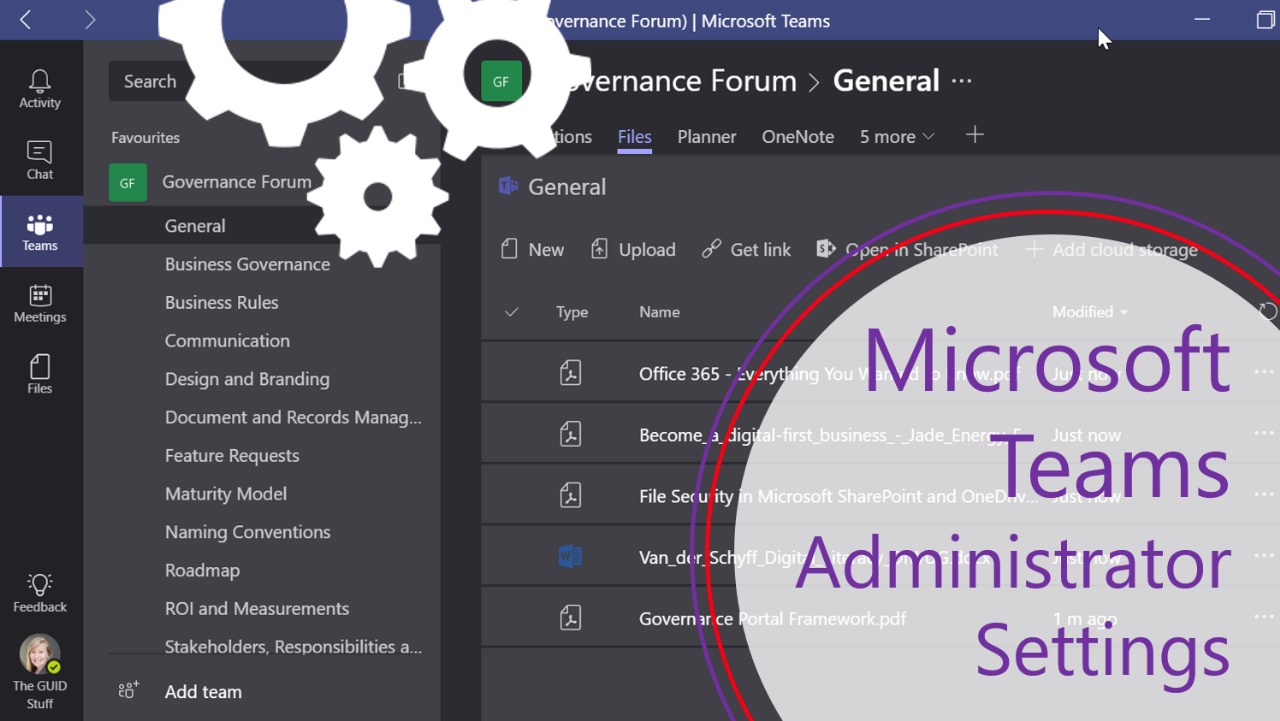Expand the 5 more tabs dropdown
Image resolution: width=1280 pixels, height=721 pixels.
click(x=897, y=137)
